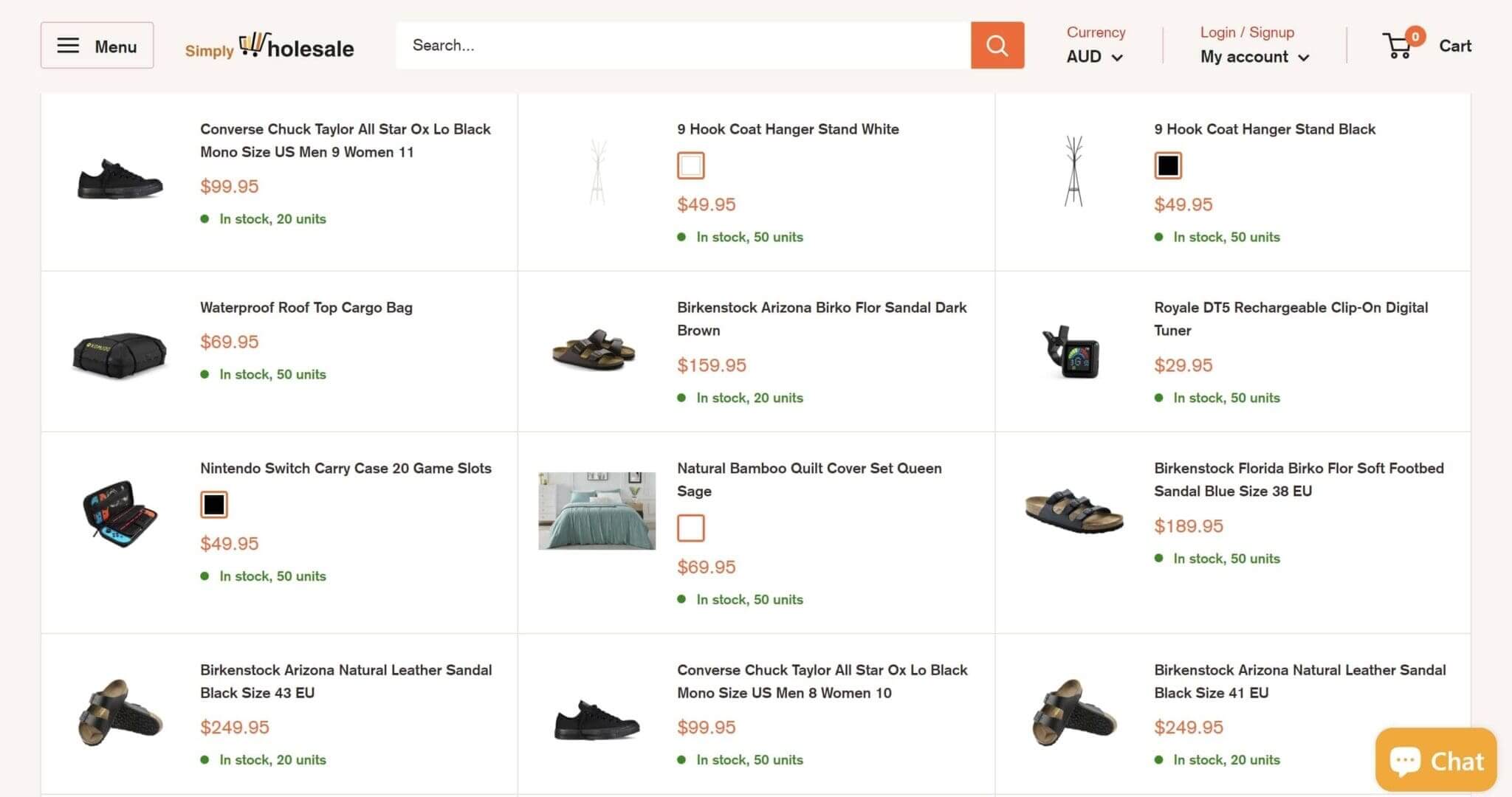The image size is (1512, 797).
Task: Click in the Search text field
Action: 683,46
